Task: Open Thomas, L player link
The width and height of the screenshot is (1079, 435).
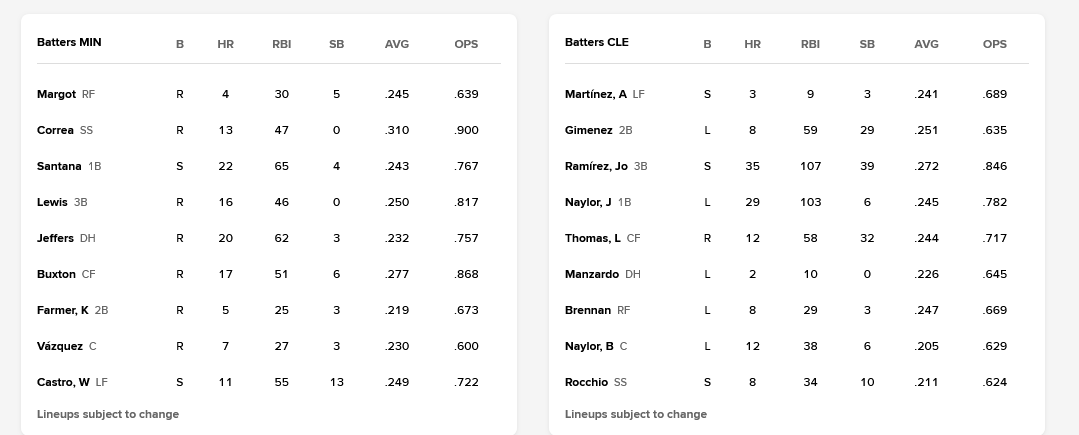Action: [x=593, y=238]
